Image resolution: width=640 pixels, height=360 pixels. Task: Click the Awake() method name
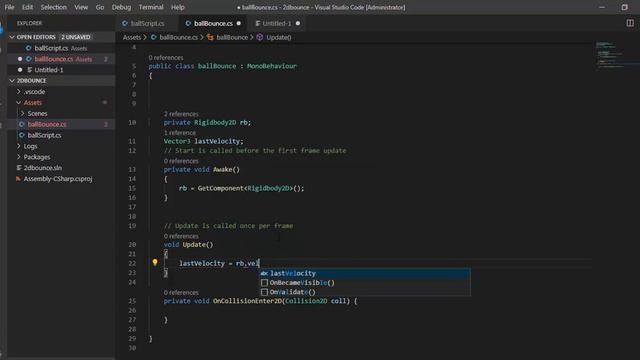[x=227, y=169]
